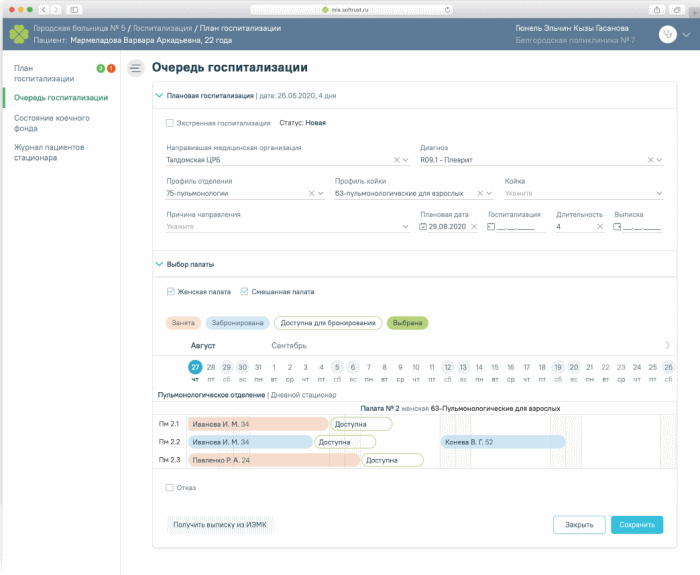Image resolution: width=700 pixels, height=575 pixels.
Task: Open the Выписка date calendar icon
Action: [x=617, y=227]
